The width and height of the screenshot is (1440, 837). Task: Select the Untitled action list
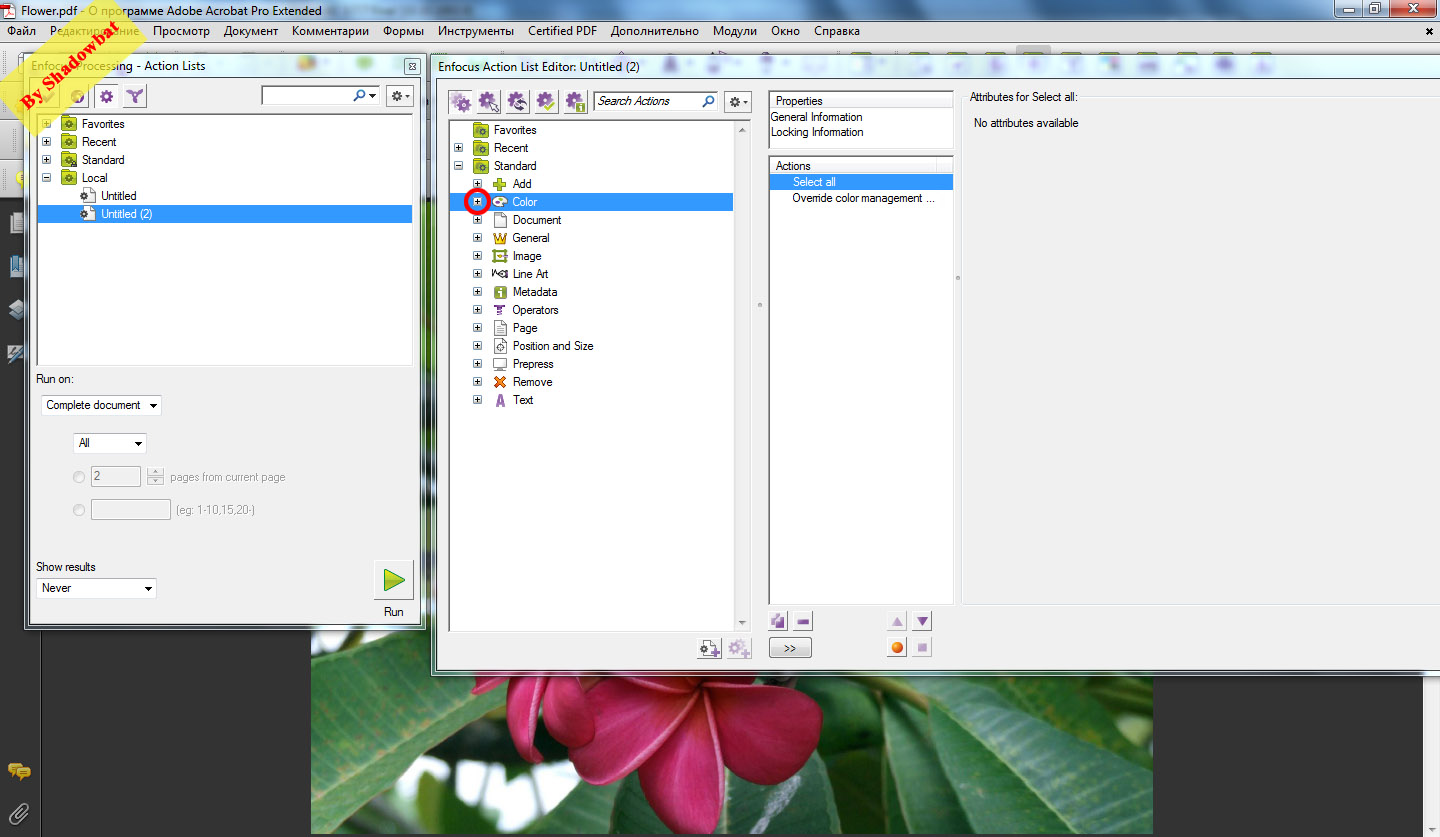[x=118, y=196]
